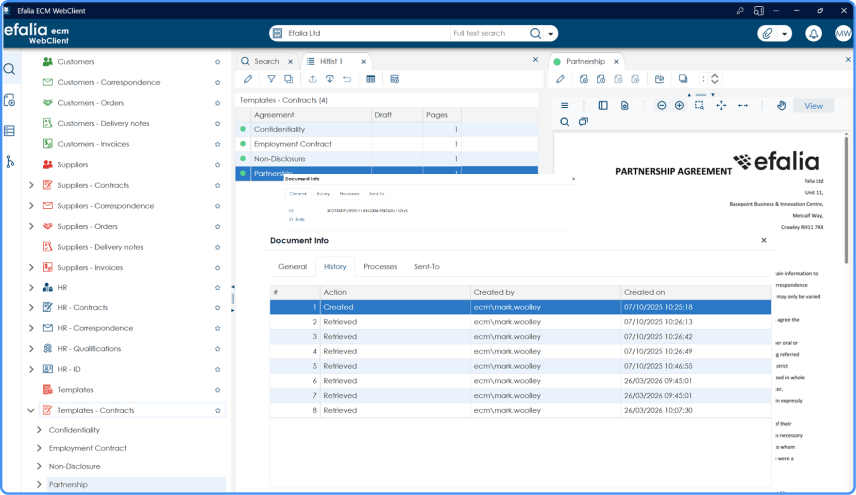Click the full text search magnifier icon

pyautogui.click(x=536, y=33)
